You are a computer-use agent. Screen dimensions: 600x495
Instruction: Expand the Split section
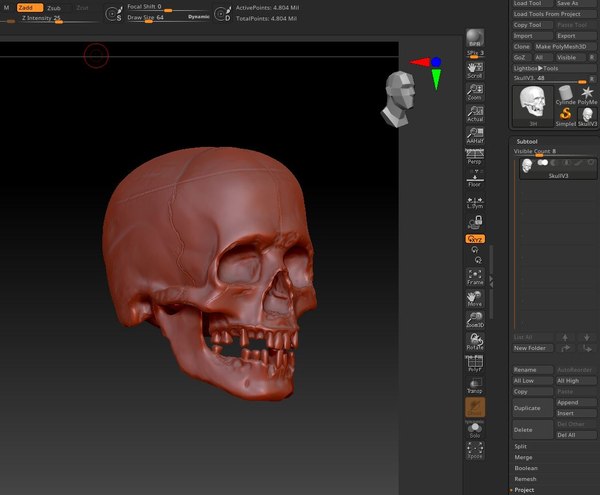[x=520, y=446]
